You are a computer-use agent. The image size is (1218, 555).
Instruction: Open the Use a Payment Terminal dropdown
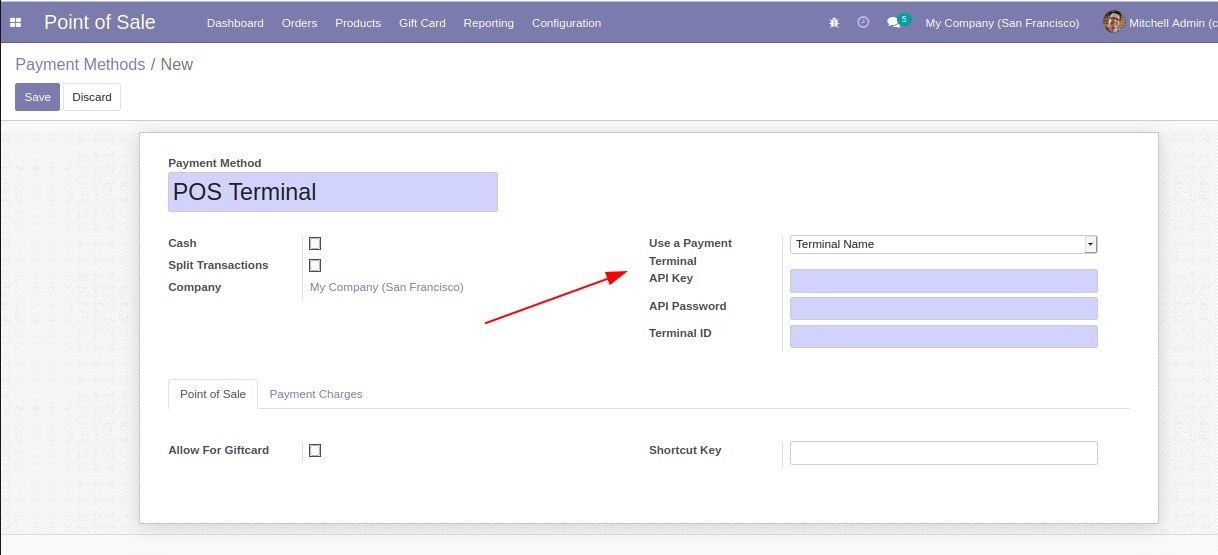click(943, 244)
